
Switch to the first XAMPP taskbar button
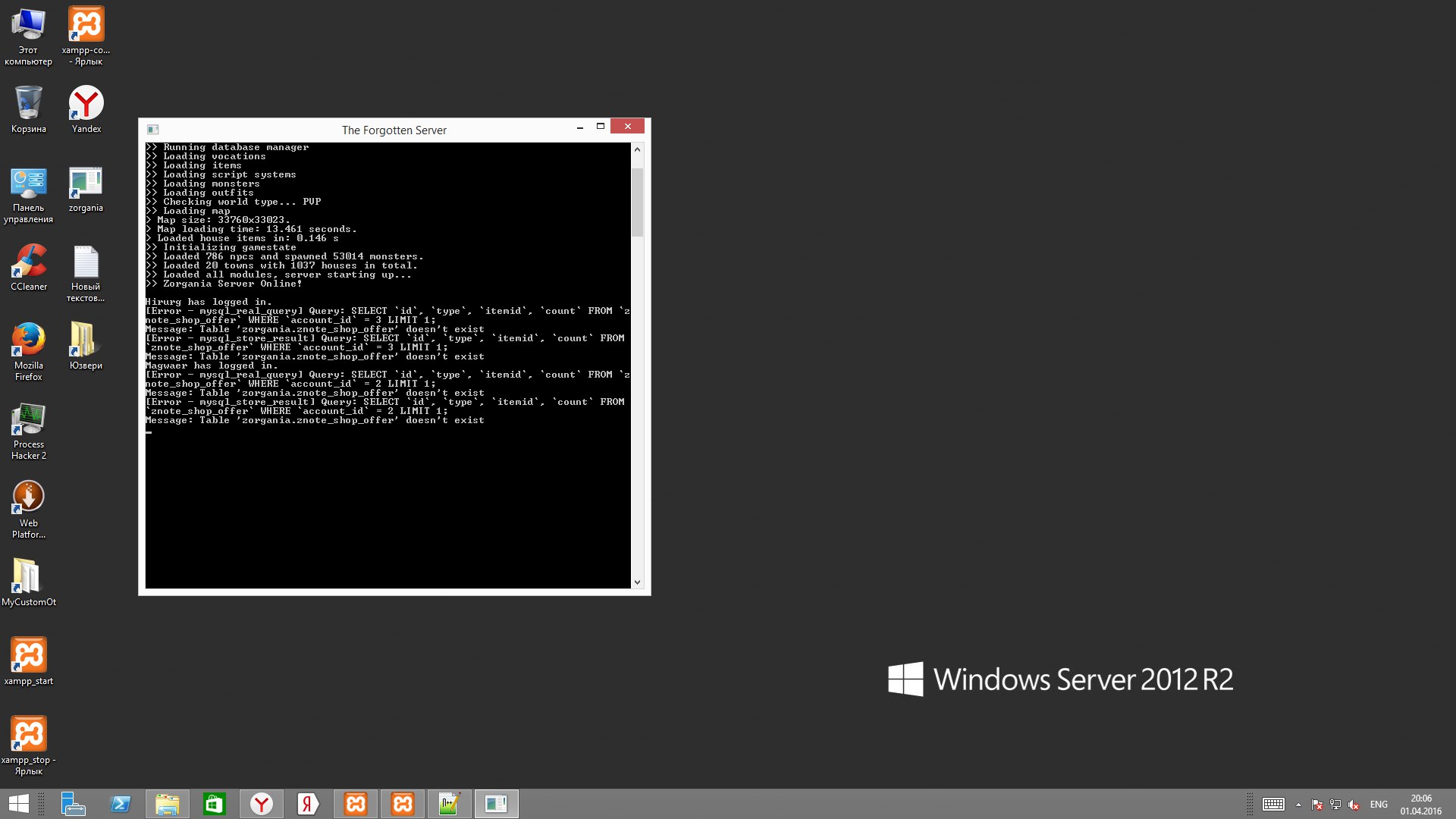tap(355, 804)
